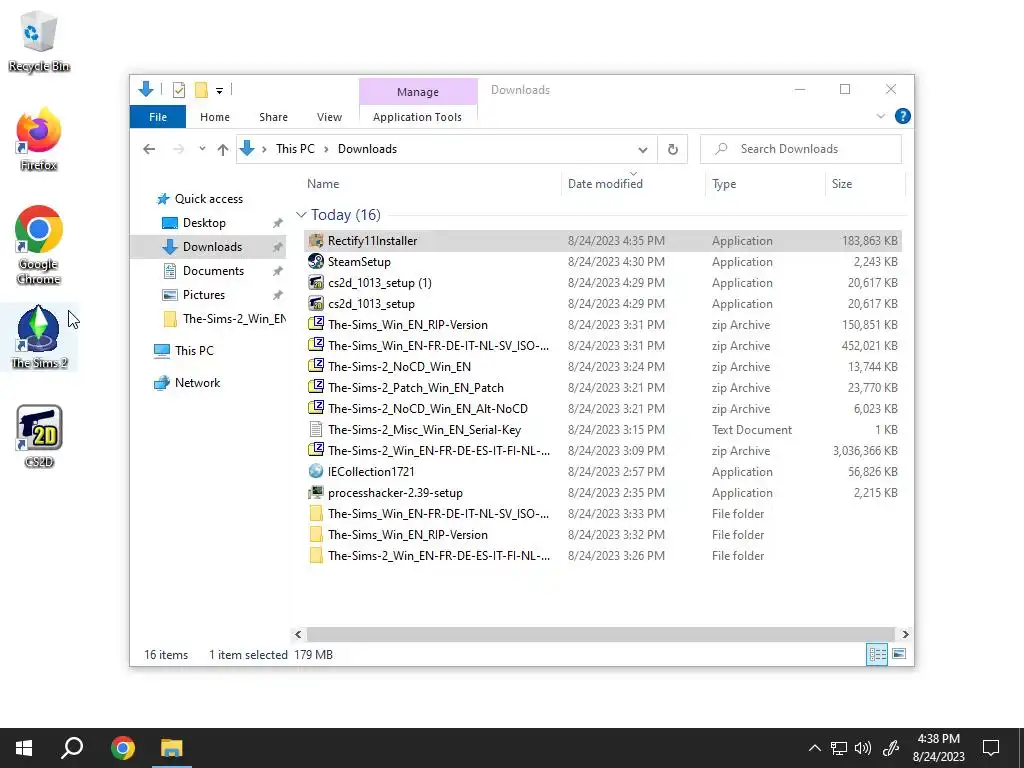Select The-Sims_Win_EN_RIP-Version zip archive icon
1024x768 pixels.
pyautogui.click(x=316, y=325)
